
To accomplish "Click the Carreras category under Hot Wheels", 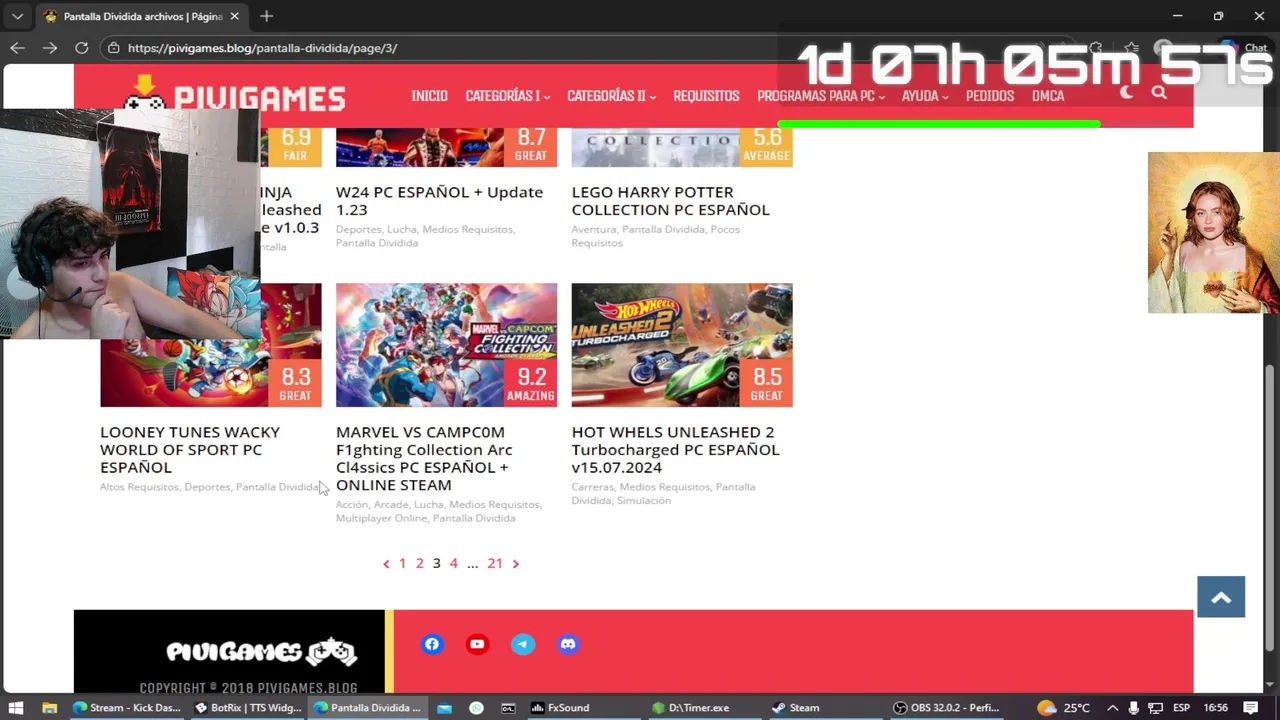I will tap(592, 487).
